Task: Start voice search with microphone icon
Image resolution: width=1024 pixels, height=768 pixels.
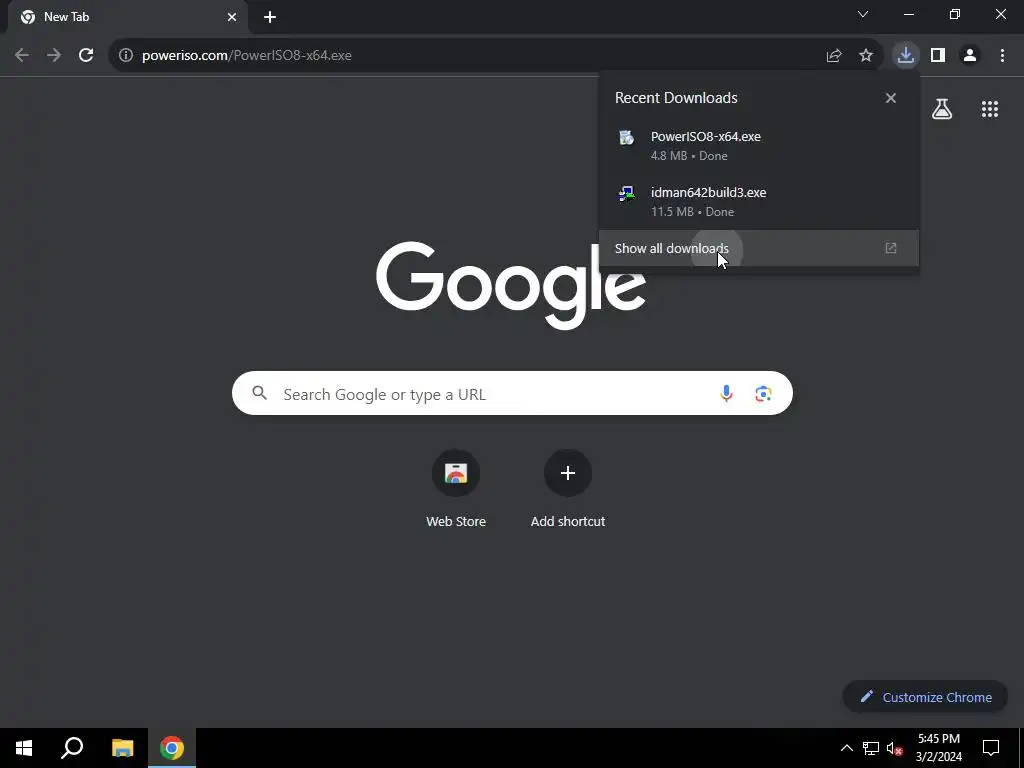Action: (x=726, y=393)
